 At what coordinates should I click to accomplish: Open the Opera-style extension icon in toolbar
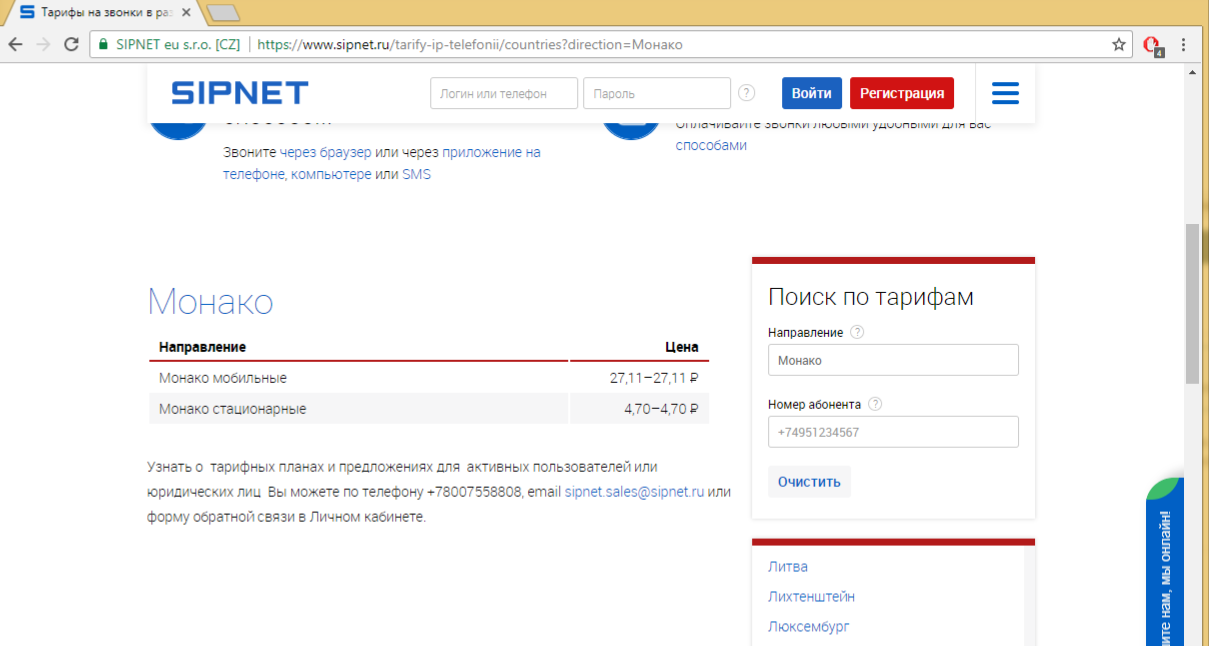coord(1152,45)
